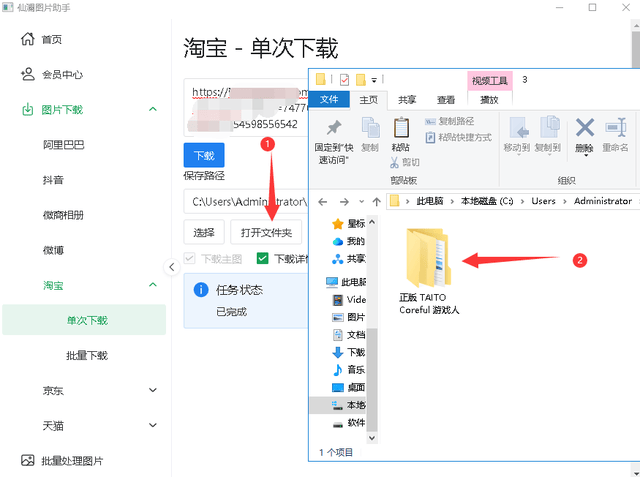Click Administrator in the address breadcrumb
Image resolution: width=640 pixels, height=477 pixels.
603,201
